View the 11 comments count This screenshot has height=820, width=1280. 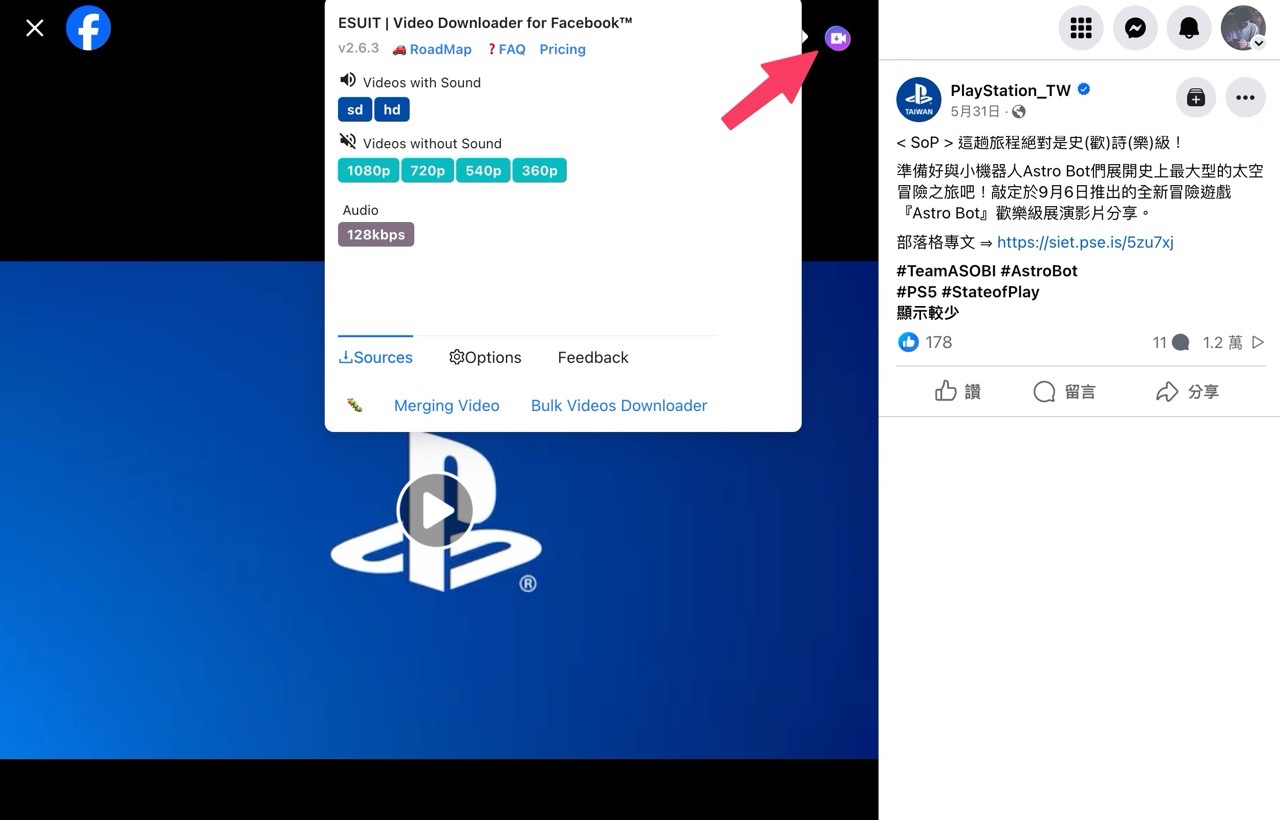point(1170,342)
